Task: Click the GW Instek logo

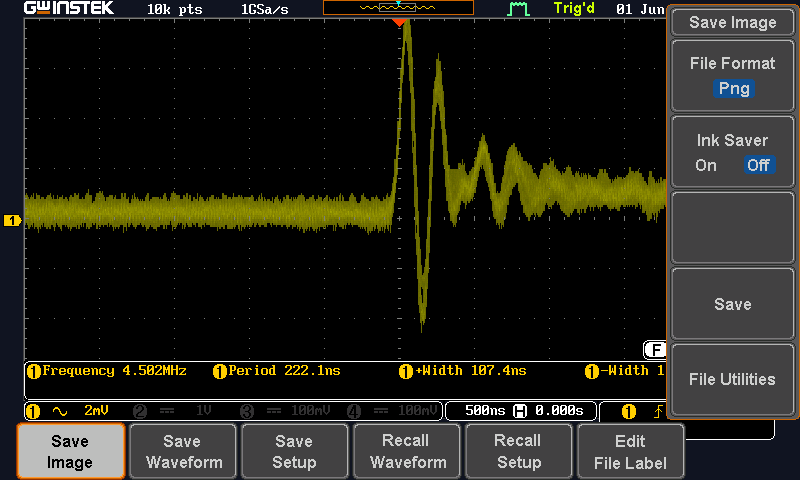Action: [x=69, y=8]
